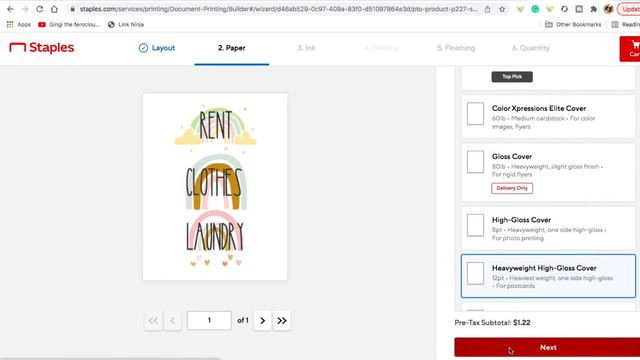Click the Next button

(547, 347)
